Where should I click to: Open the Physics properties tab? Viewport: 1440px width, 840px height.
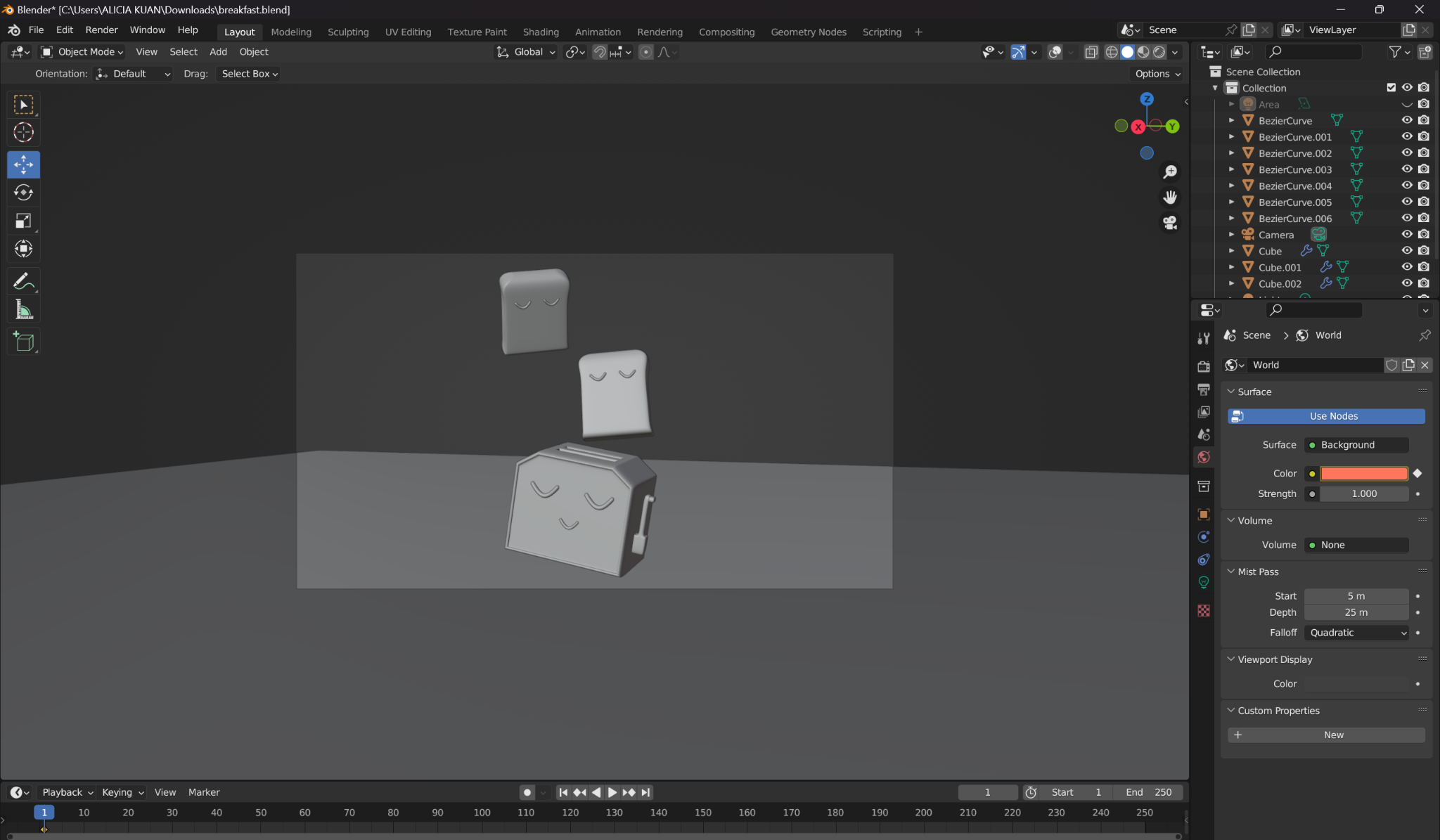[x=1204, y=537]
